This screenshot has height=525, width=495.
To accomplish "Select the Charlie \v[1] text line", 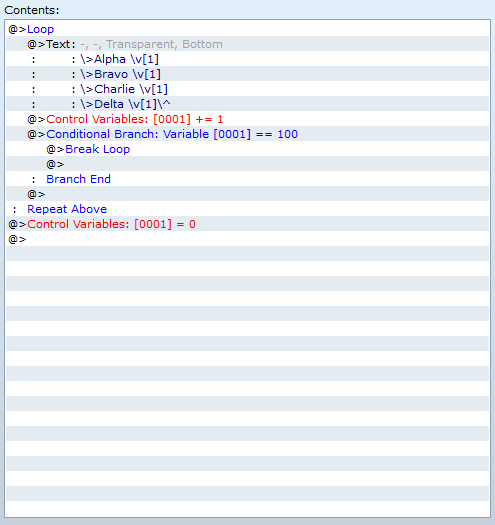I will (x=247, y=89).
